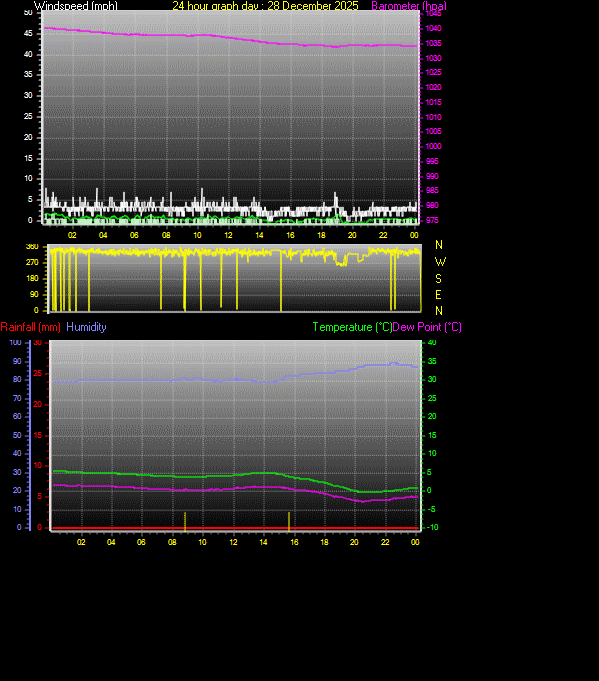Select the magenta "Dew Point (°C)" legend label
This screenshot has width=599, height=681.
427,327
